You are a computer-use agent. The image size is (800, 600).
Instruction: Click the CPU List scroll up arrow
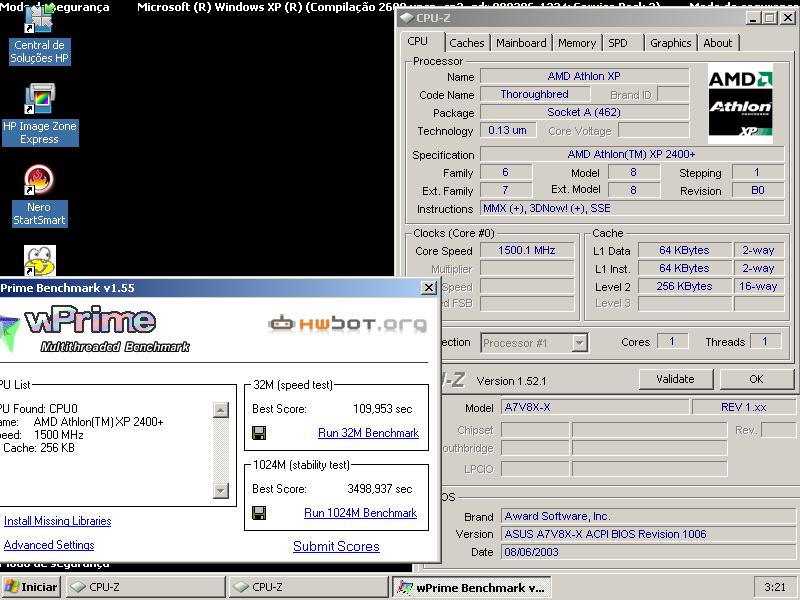click(x=220, y=410)
